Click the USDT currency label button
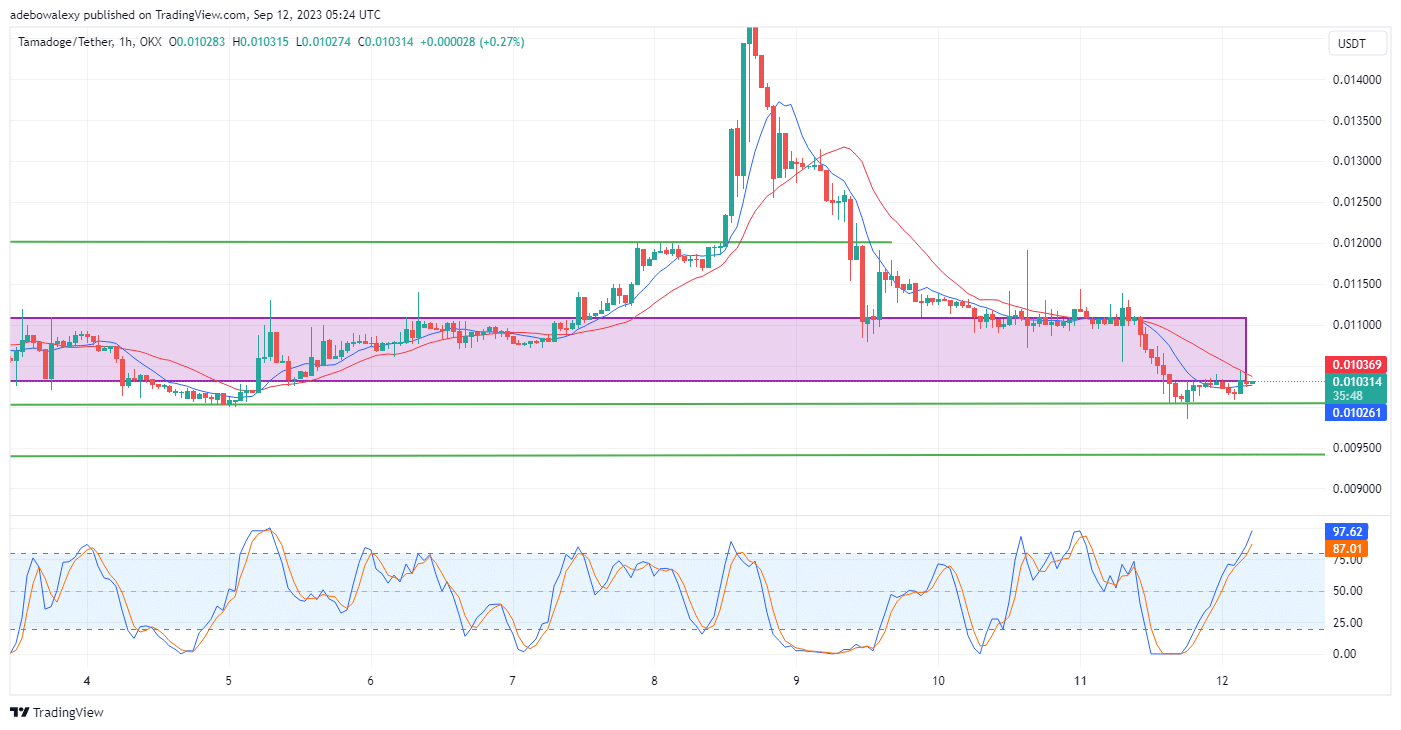 click(1358, 43)
